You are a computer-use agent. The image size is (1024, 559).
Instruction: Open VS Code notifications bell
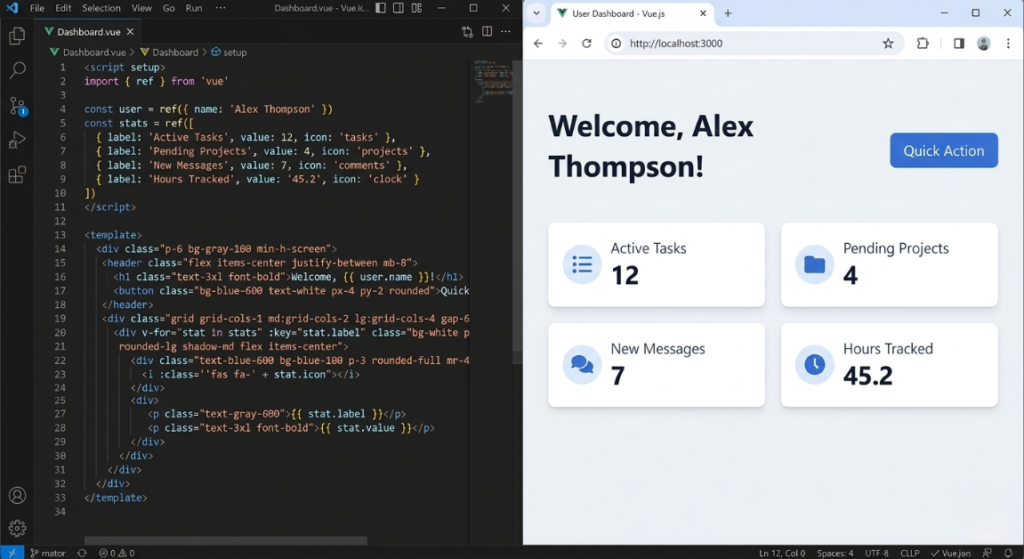1009,552
